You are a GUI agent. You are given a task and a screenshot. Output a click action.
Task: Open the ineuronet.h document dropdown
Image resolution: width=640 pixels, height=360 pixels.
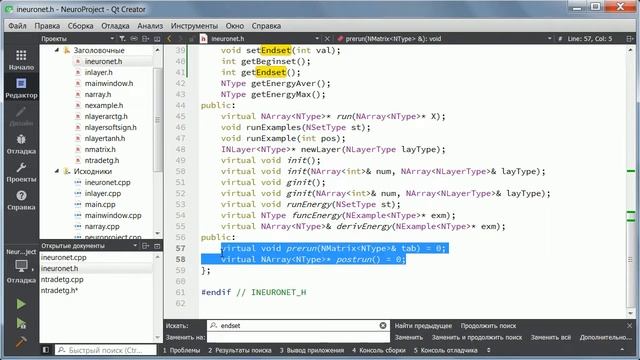click(x=317, y=39)
